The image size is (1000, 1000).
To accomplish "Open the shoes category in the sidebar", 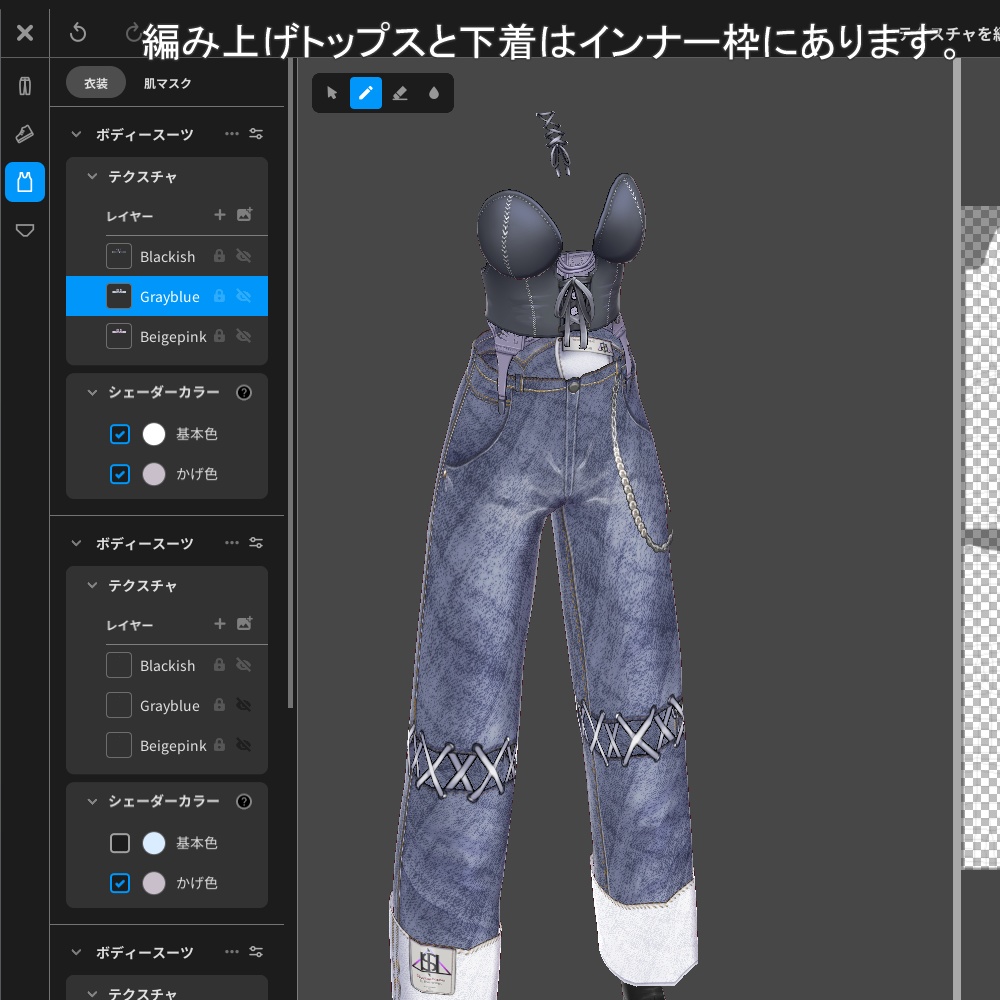I will [25, 134].
